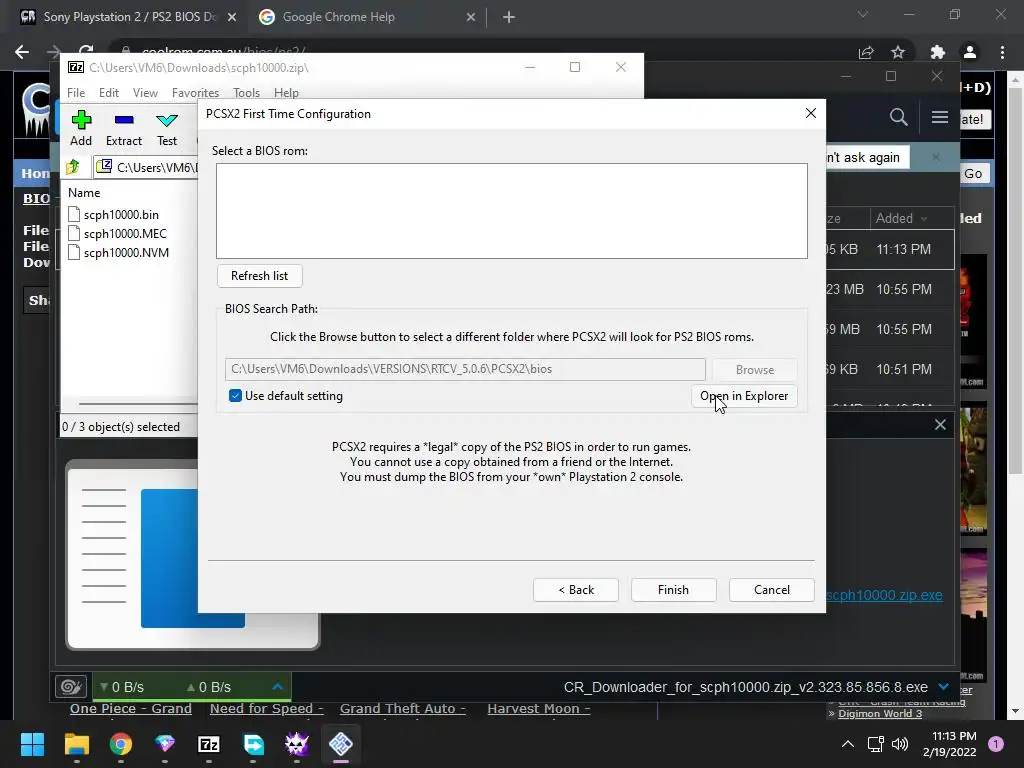Viewport: 1024px width, 768px height.
Task: Click notification badge in system tray
Action: [x=996, y=744]
